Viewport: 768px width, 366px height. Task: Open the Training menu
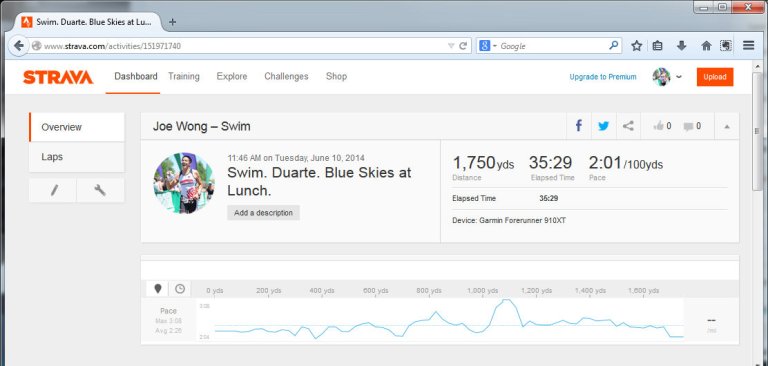(184, 76)
